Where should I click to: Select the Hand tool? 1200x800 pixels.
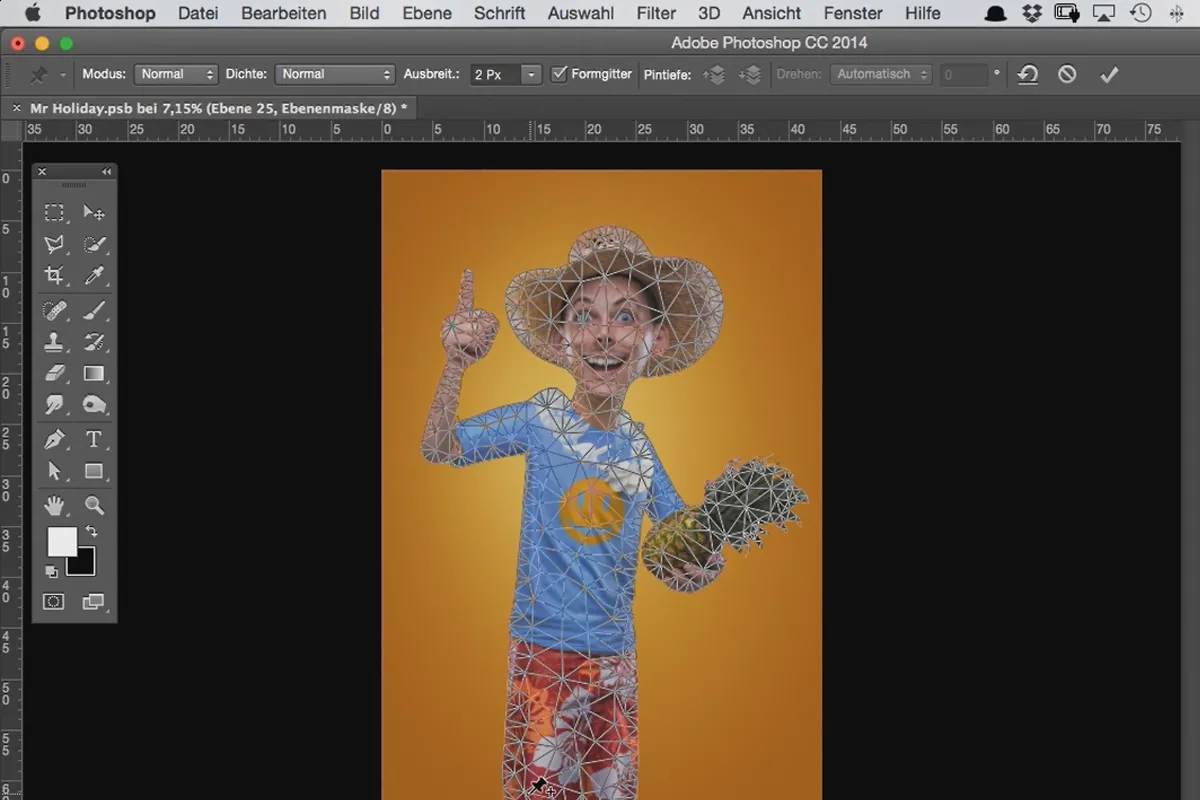tap(54, 505)
